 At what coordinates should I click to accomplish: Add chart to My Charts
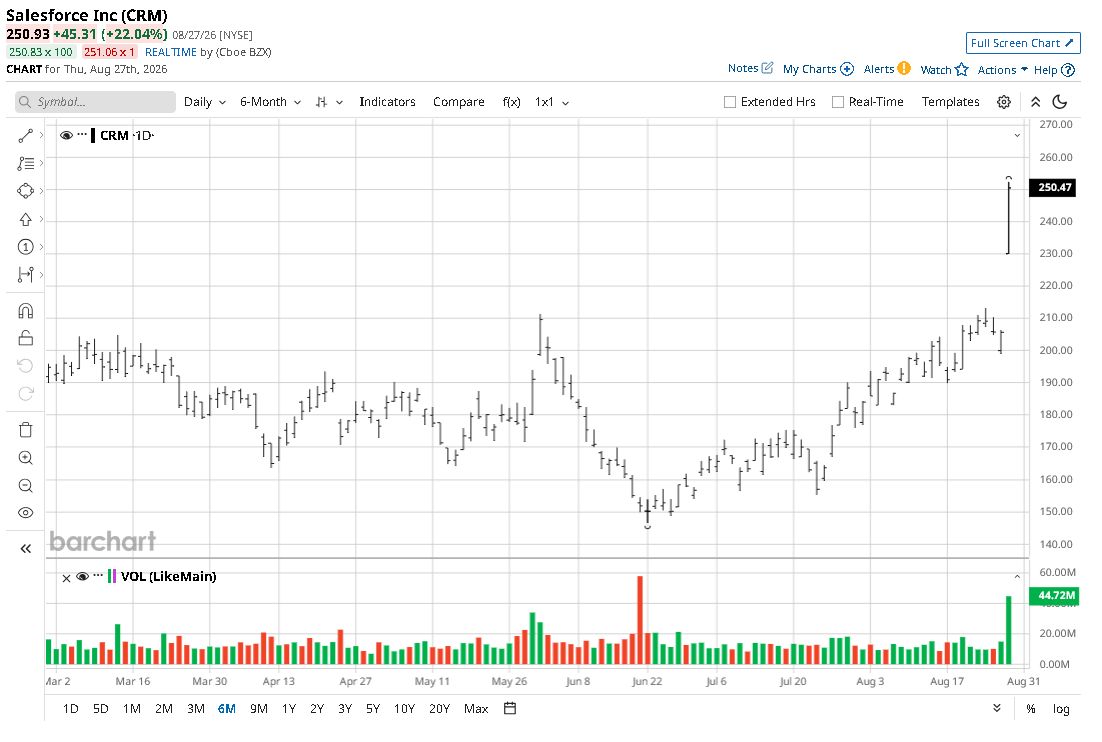tap(818, 69)
